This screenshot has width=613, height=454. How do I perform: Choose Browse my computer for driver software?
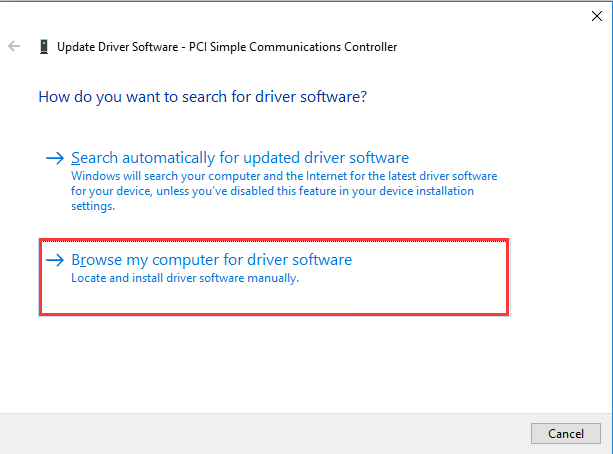(274, 277)
